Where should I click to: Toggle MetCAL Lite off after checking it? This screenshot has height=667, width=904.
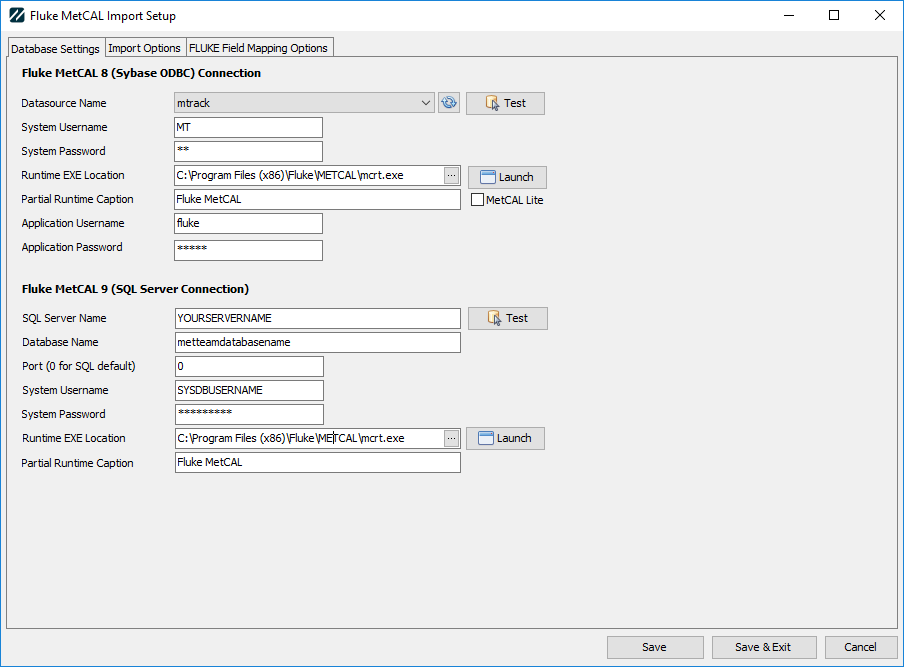tap(477, 199)
